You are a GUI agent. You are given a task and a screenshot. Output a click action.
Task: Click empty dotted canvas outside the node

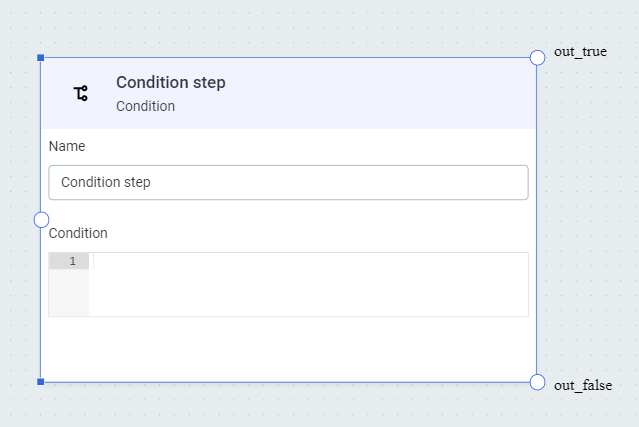tap(590, 220)
